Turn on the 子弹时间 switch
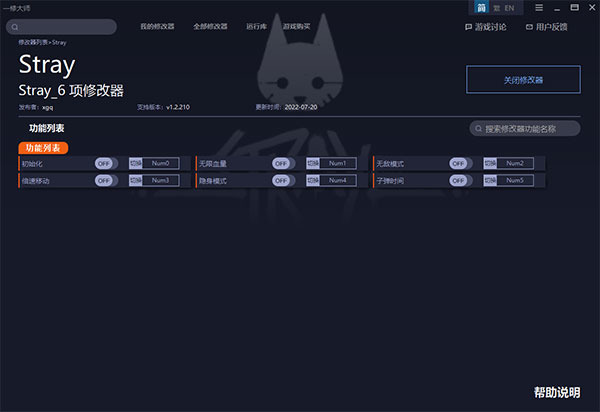 pos(460,181)
